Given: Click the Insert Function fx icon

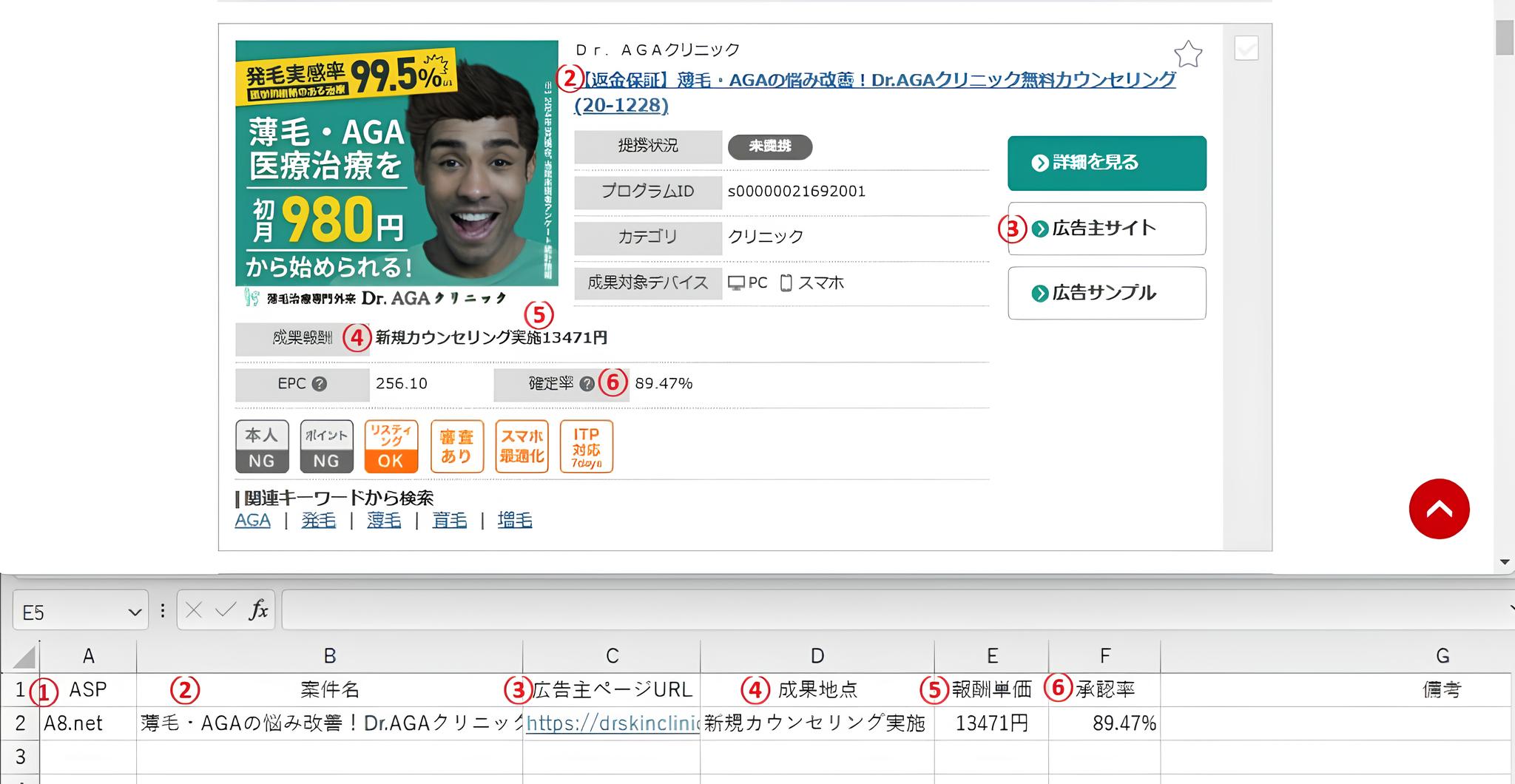Looking at the screenshot, I should coord(258,611).
